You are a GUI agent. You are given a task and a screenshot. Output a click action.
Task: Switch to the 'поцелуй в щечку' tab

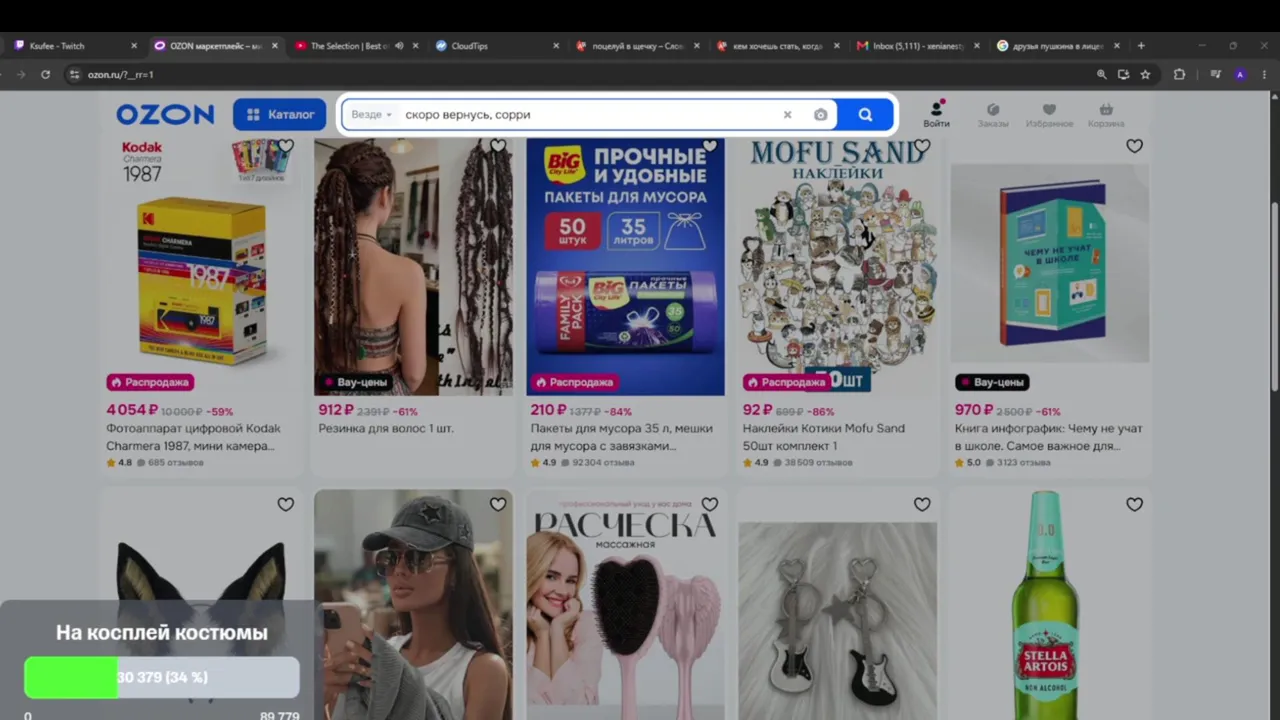pos(638,46)
